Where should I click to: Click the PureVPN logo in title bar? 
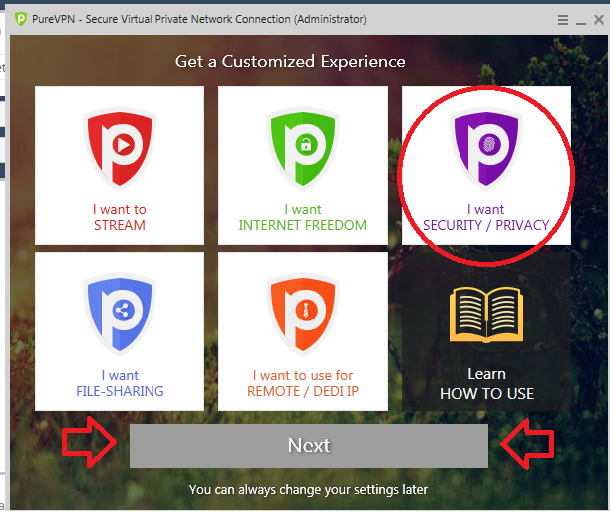tap(21, 19)
